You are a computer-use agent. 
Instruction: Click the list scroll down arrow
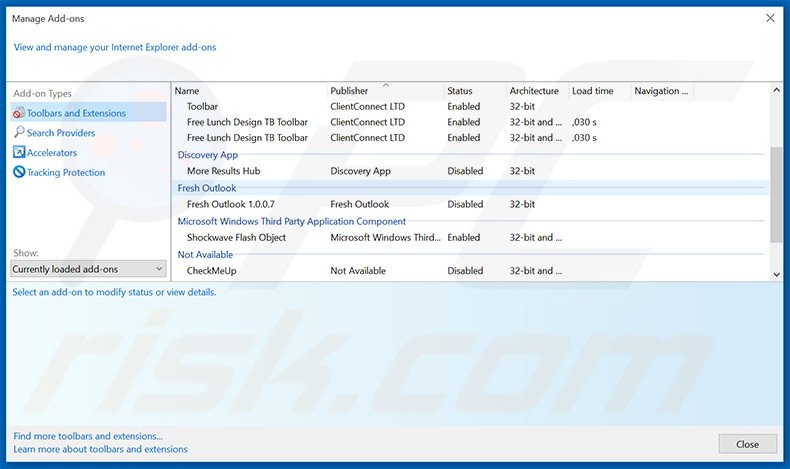point(776,275)
